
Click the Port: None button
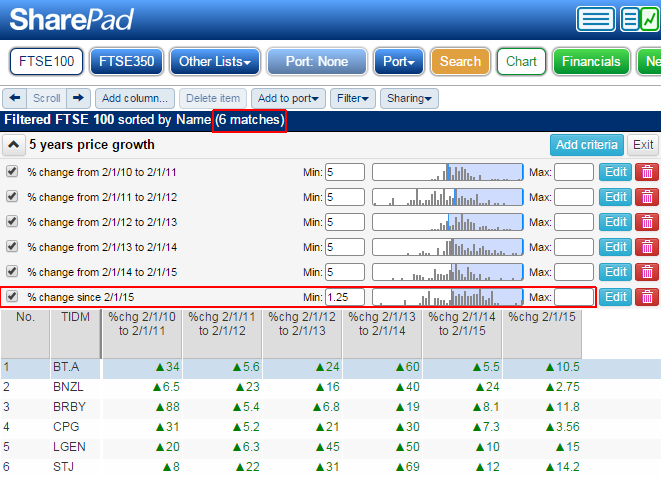tap(317, 62)
